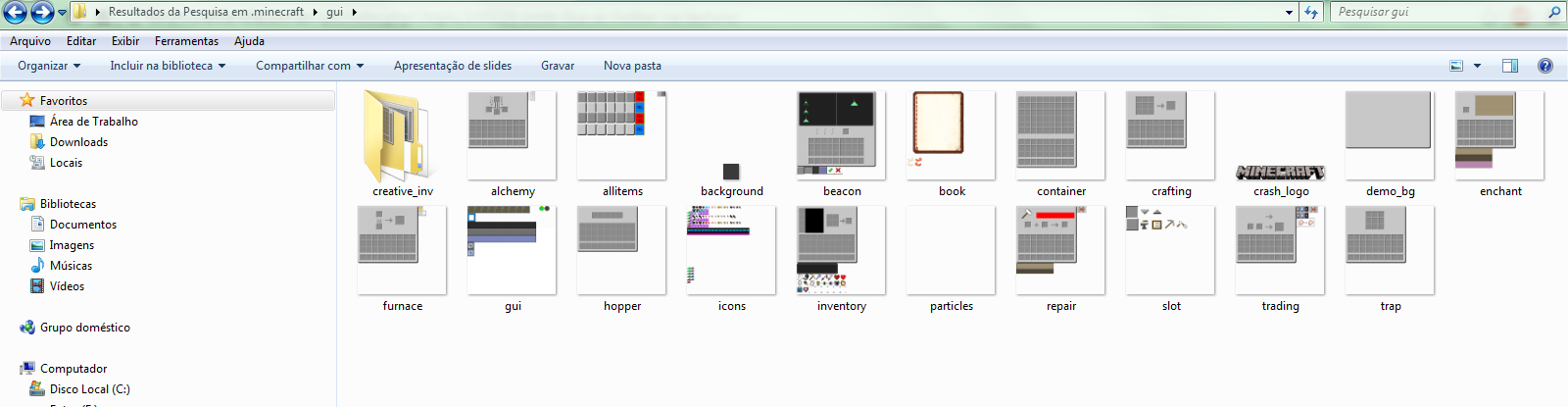Screen dimensions: 1568x407
Task: Click the Nova pasta button
Action: 632,66
